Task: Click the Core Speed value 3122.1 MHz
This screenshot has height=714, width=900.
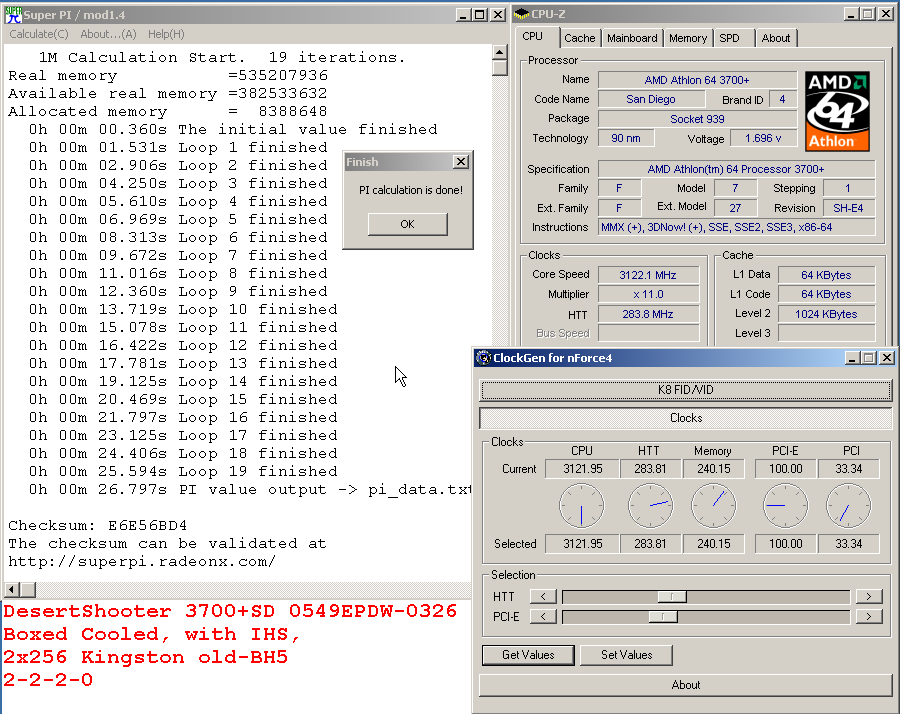Action: click(648, 275)
